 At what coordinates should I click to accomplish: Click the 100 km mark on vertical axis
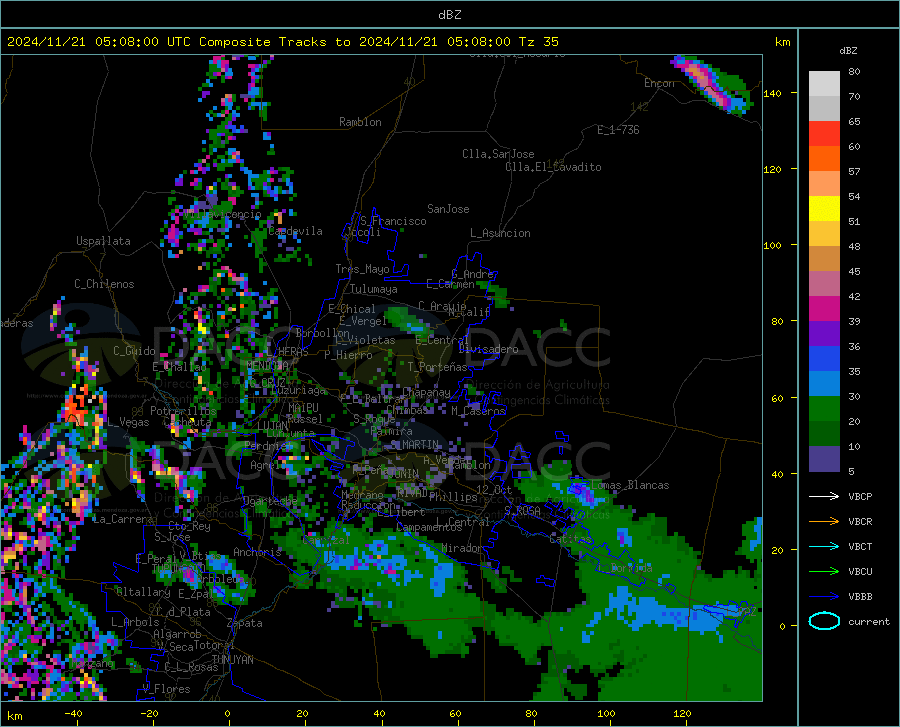772,246
